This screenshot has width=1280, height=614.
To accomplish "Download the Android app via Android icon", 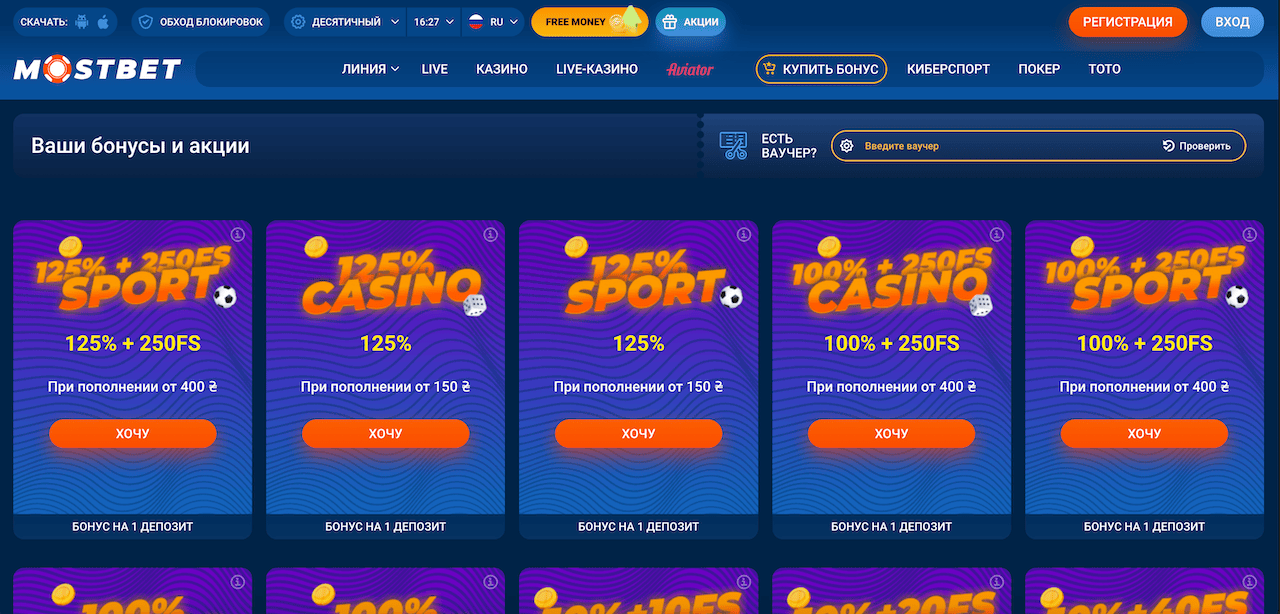I will point(82,22).
